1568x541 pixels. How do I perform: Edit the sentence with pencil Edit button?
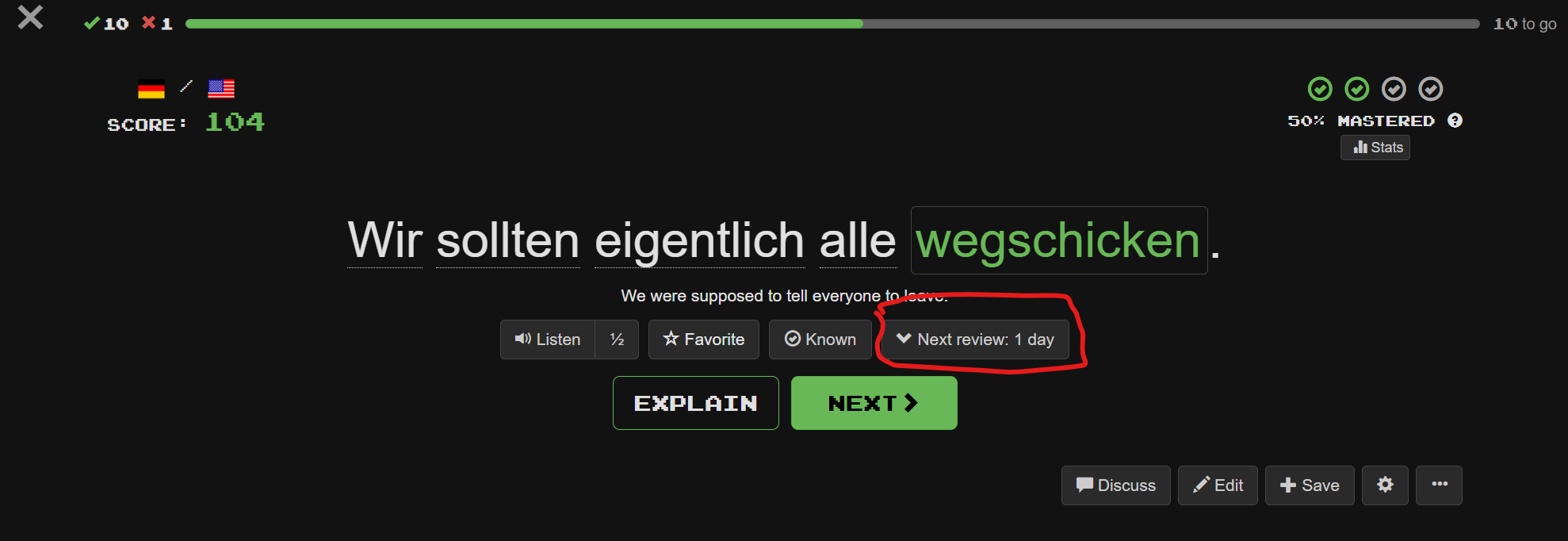[1218, 485]
